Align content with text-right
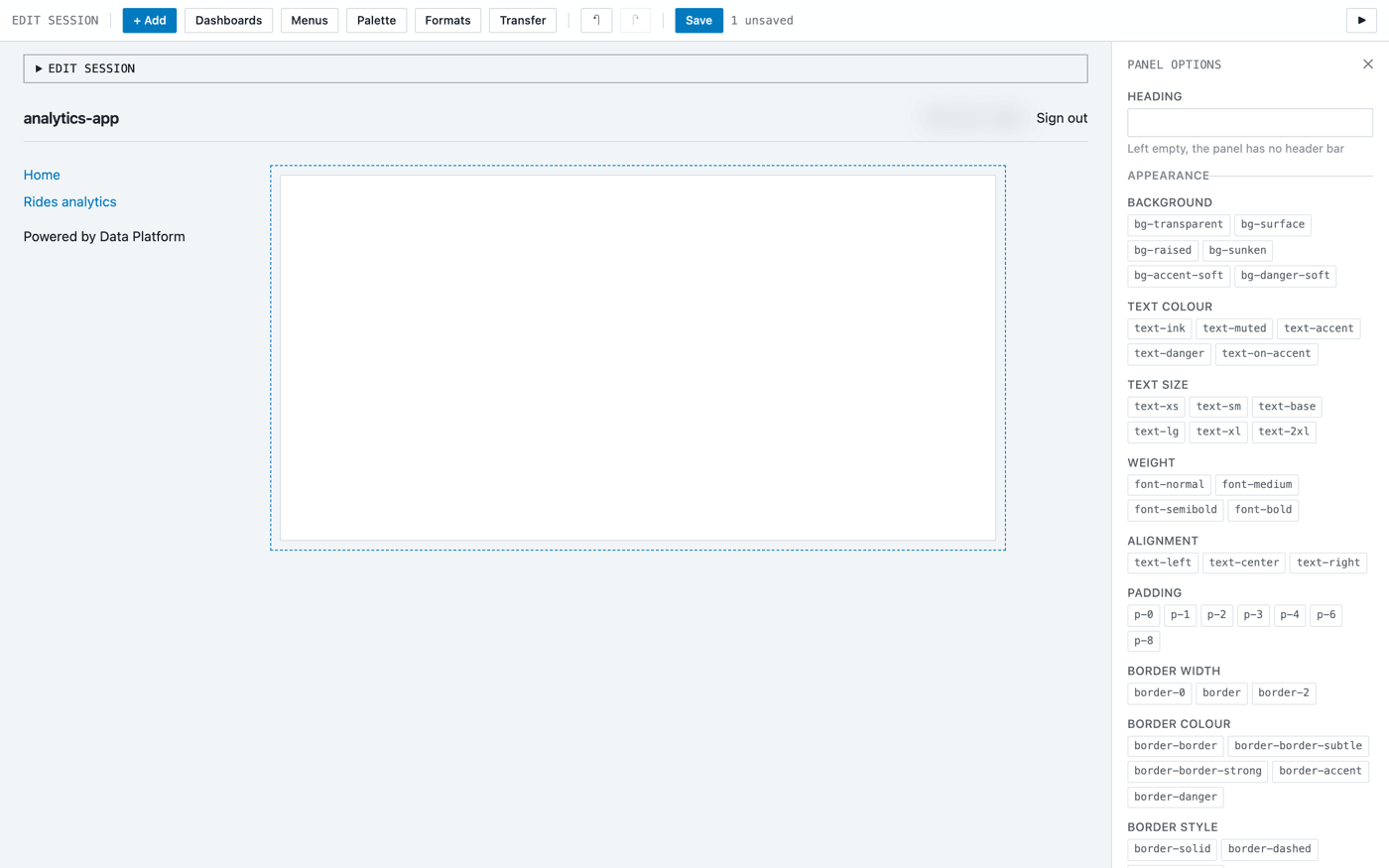The height and width of the screenshot is (868, 1389). pyautogui.click(x=1328, y=562)
